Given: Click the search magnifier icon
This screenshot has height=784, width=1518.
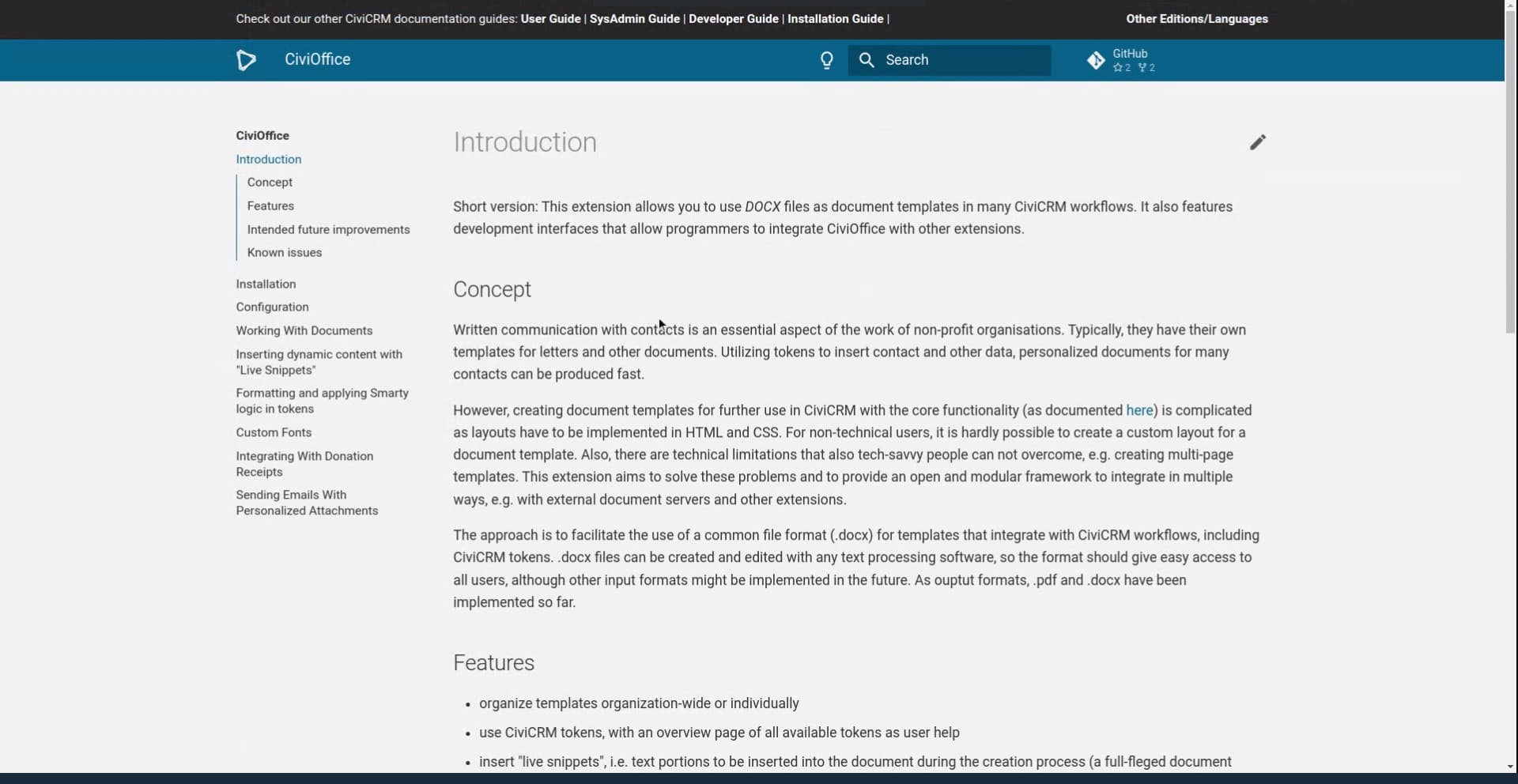Looking at the screenshot, I should [867, 60].
